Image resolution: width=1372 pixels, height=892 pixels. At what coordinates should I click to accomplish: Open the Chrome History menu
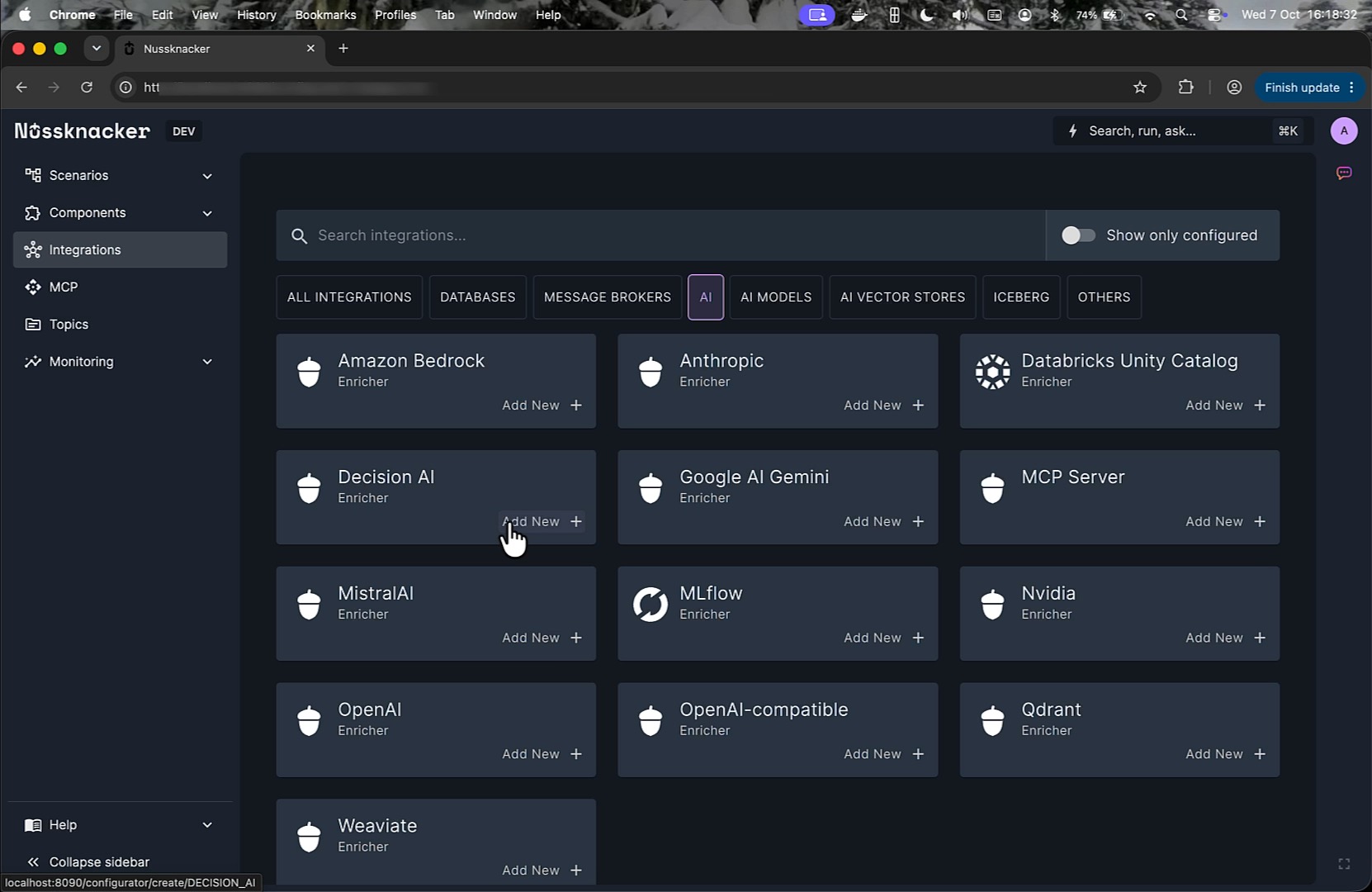[256, 15]
